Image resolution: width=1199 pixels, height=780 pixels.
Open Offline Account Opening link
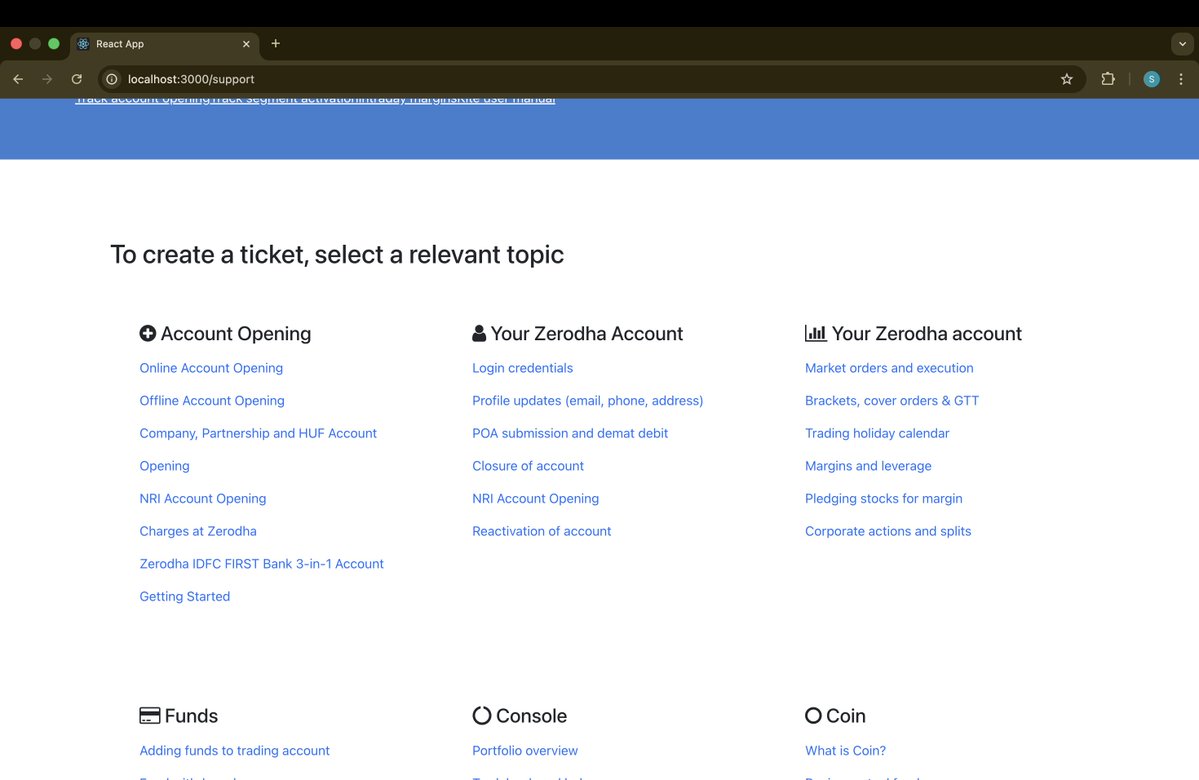(x=212, y=401)
